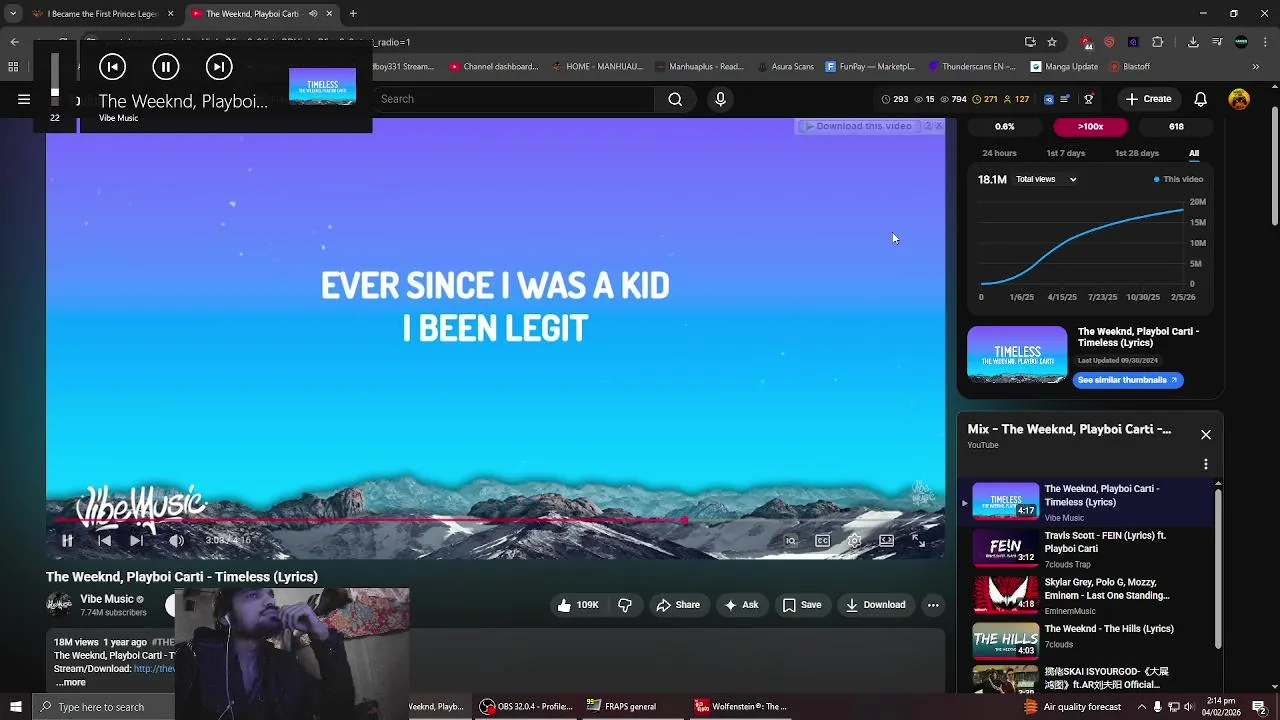
Task: Open the Windows Start menu
Action: coord(15,707)
